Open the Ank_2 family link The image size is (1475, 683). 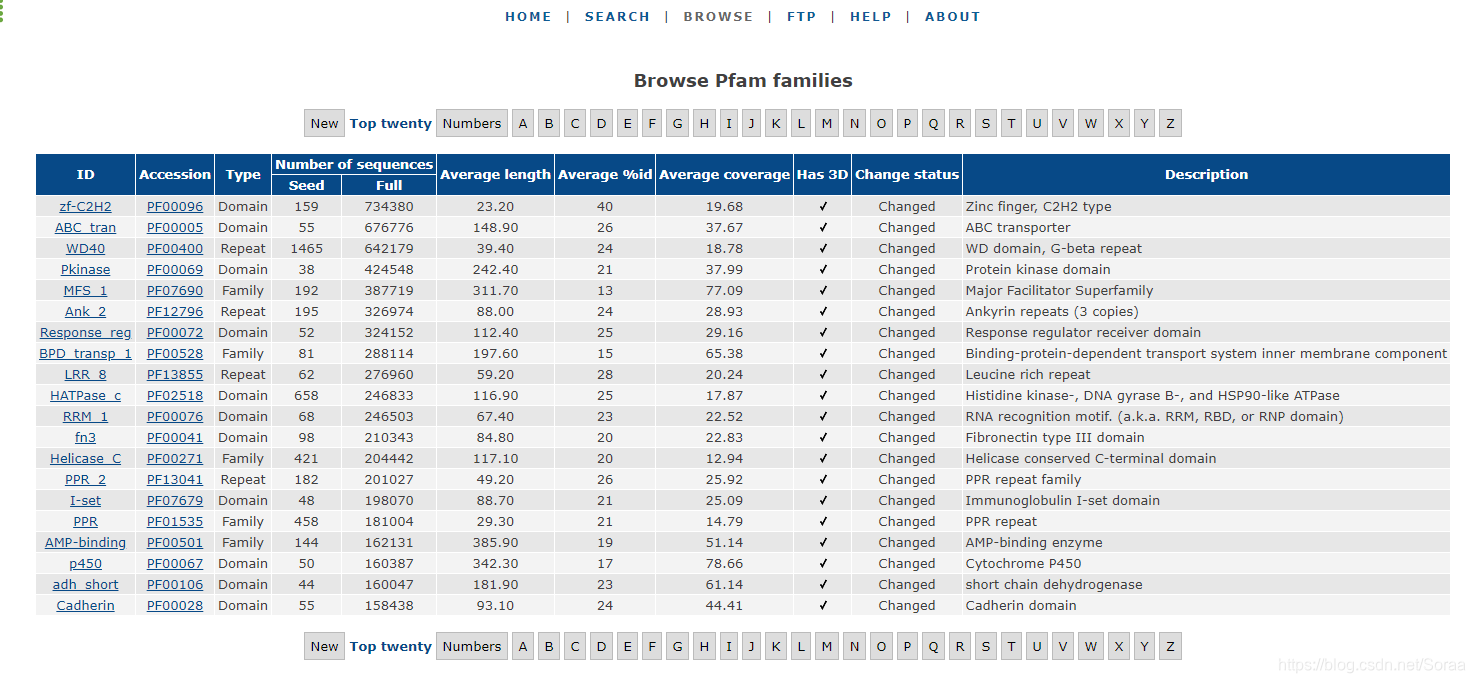coord(86,311)
